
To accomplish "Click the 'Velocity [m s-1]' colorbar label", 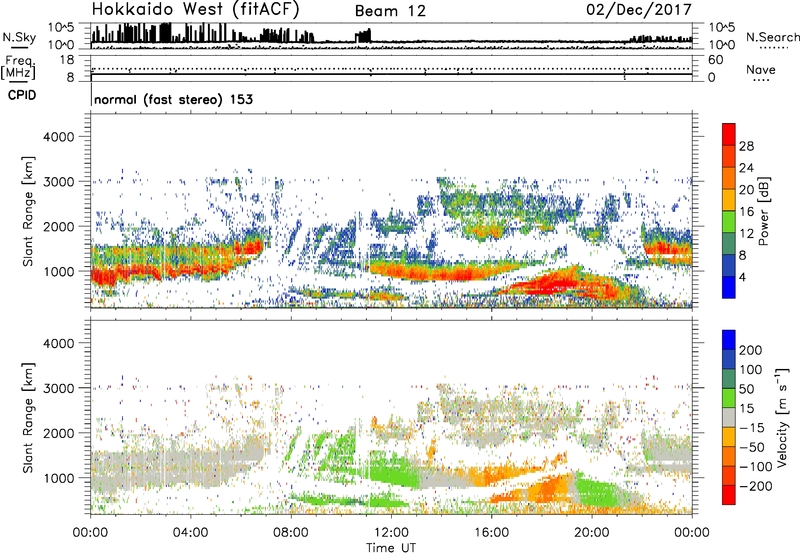I will pyautogui.click(x=782, y=417).
